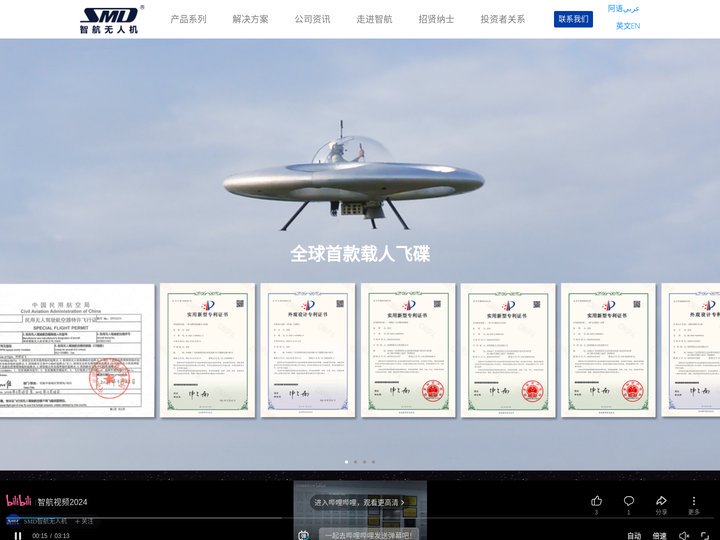Click the SMD智航无人机 uploader avatar
Image resolution: width=720 pixels, height=540 pixels.
13,521
